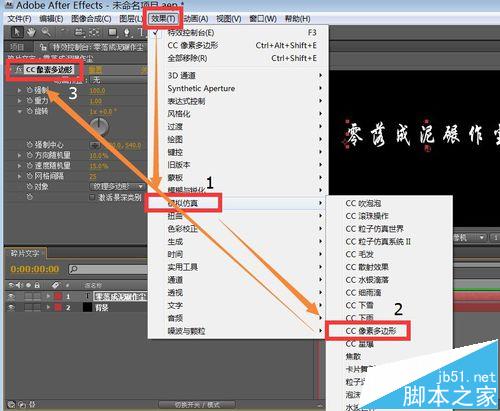This screenshot has width=500, height=411.
Task: Open the 窗口(W) menu
Action: tap(263, 19)
